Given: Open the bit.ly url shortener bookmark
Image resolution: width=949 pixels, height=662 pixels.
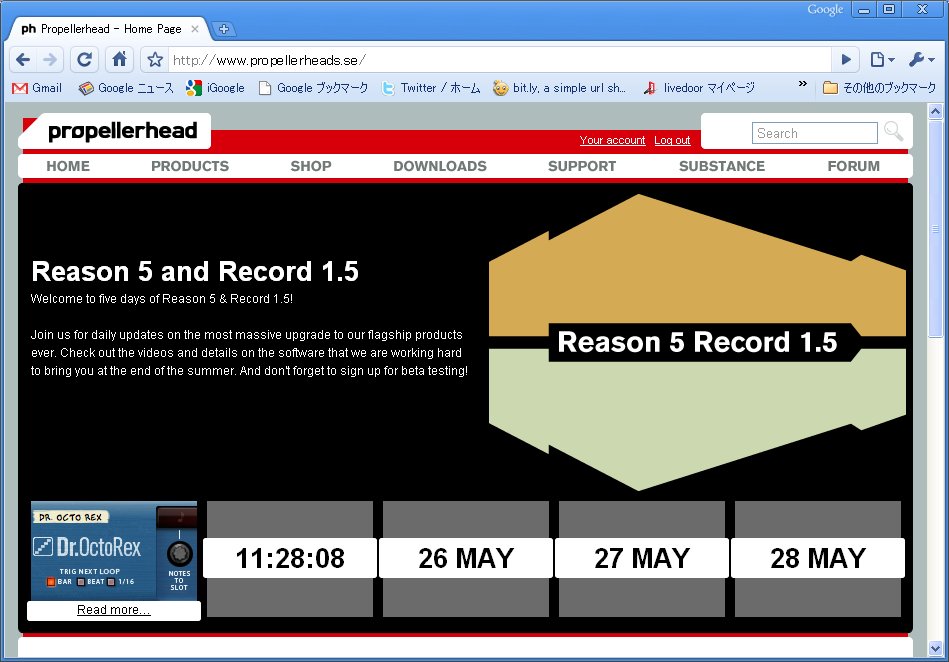Looking at the screenshot, I should point(559,88).
